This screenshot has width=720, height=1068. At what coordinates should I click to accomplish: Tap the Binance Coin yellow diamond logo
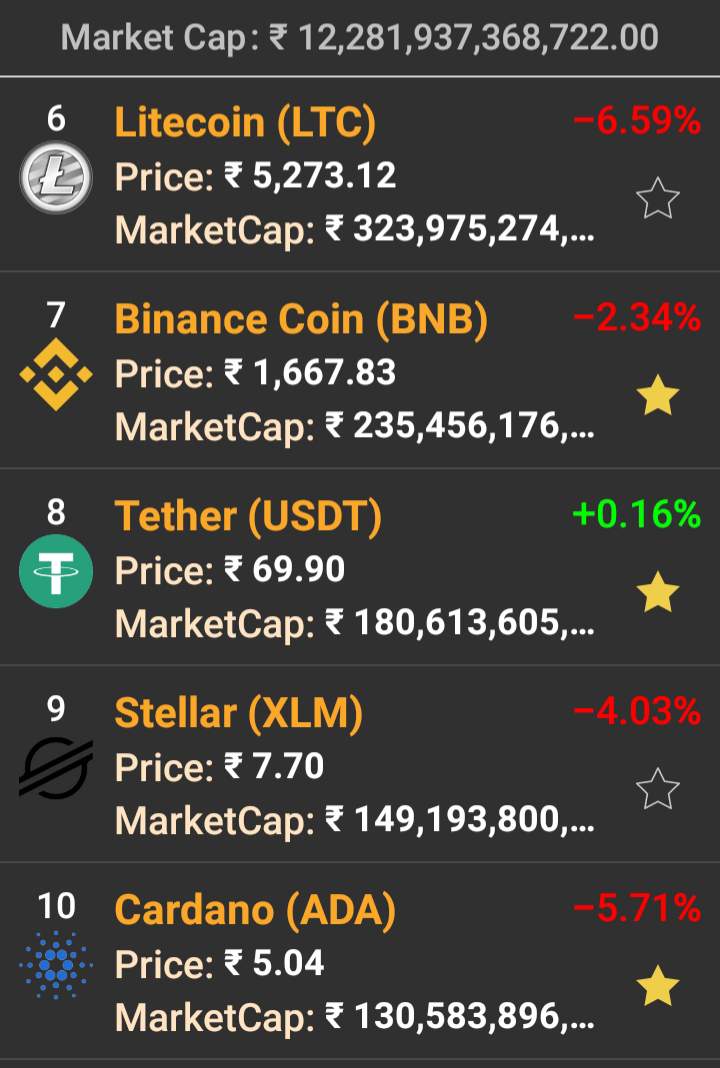(56, 375)
